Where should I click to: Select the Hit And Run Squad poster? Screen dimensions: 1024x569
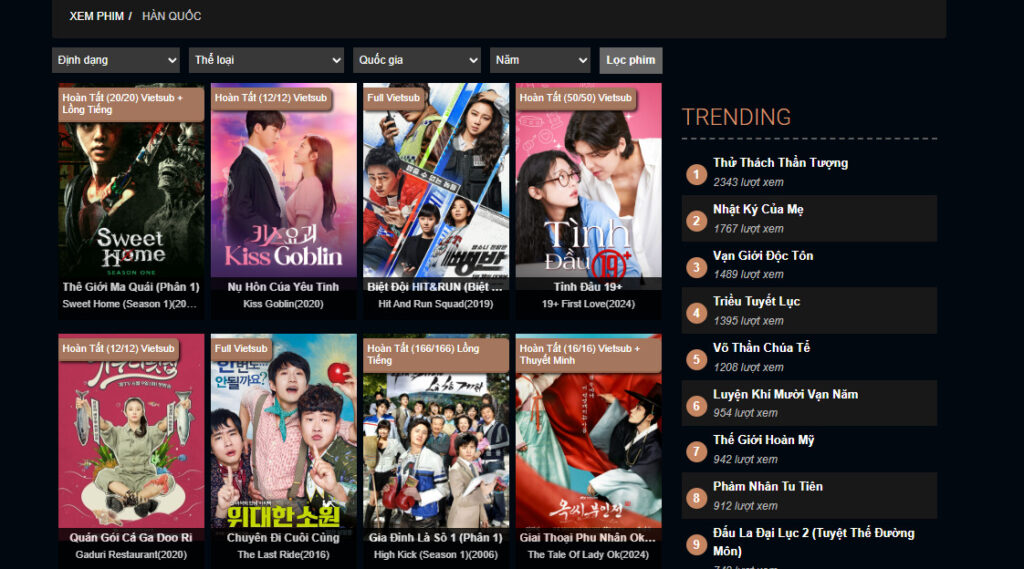pyautogui.click(x=436, y=190)
